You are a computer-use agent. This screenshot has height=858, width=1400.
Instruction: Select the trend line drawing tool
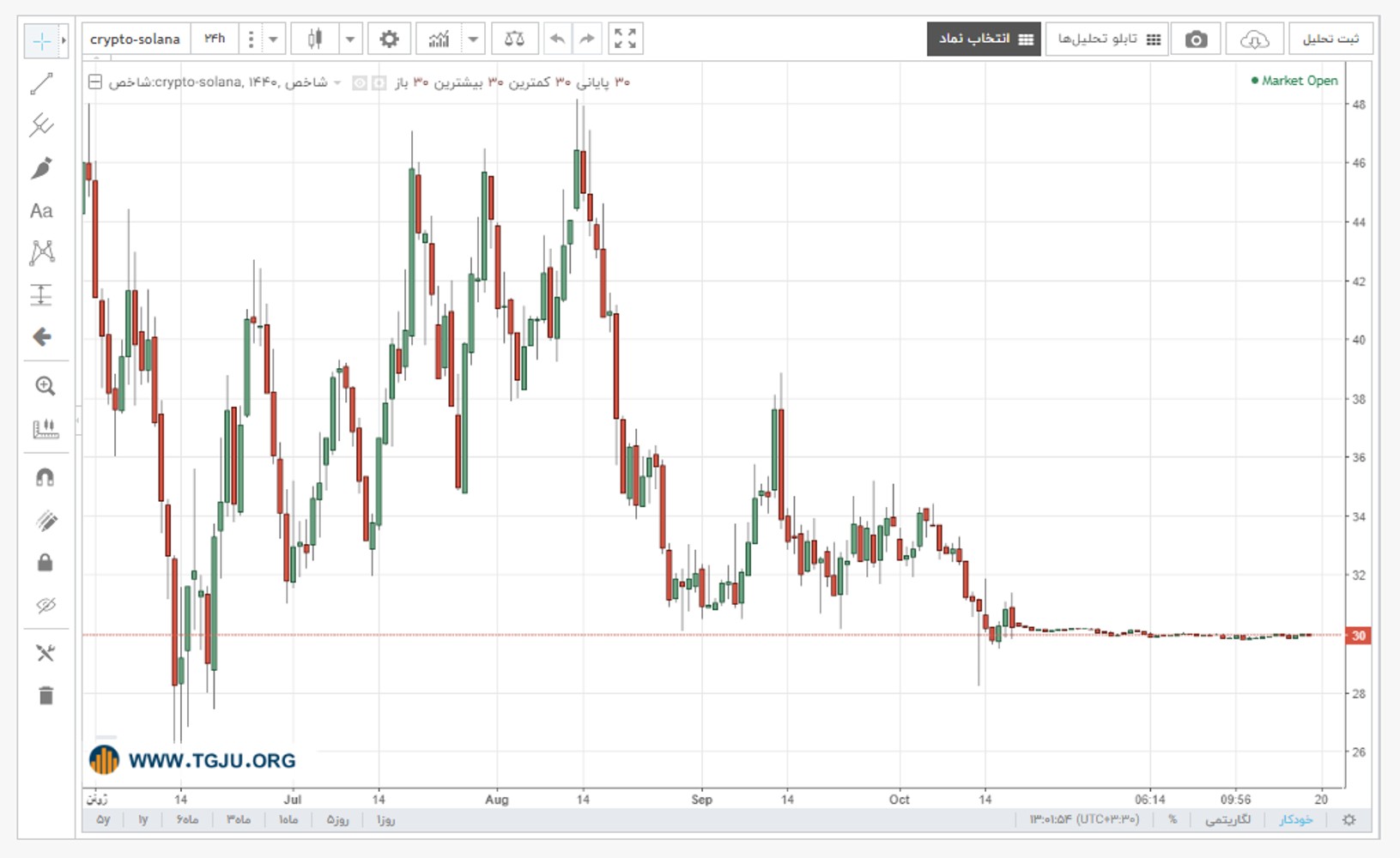pos(41,83)
